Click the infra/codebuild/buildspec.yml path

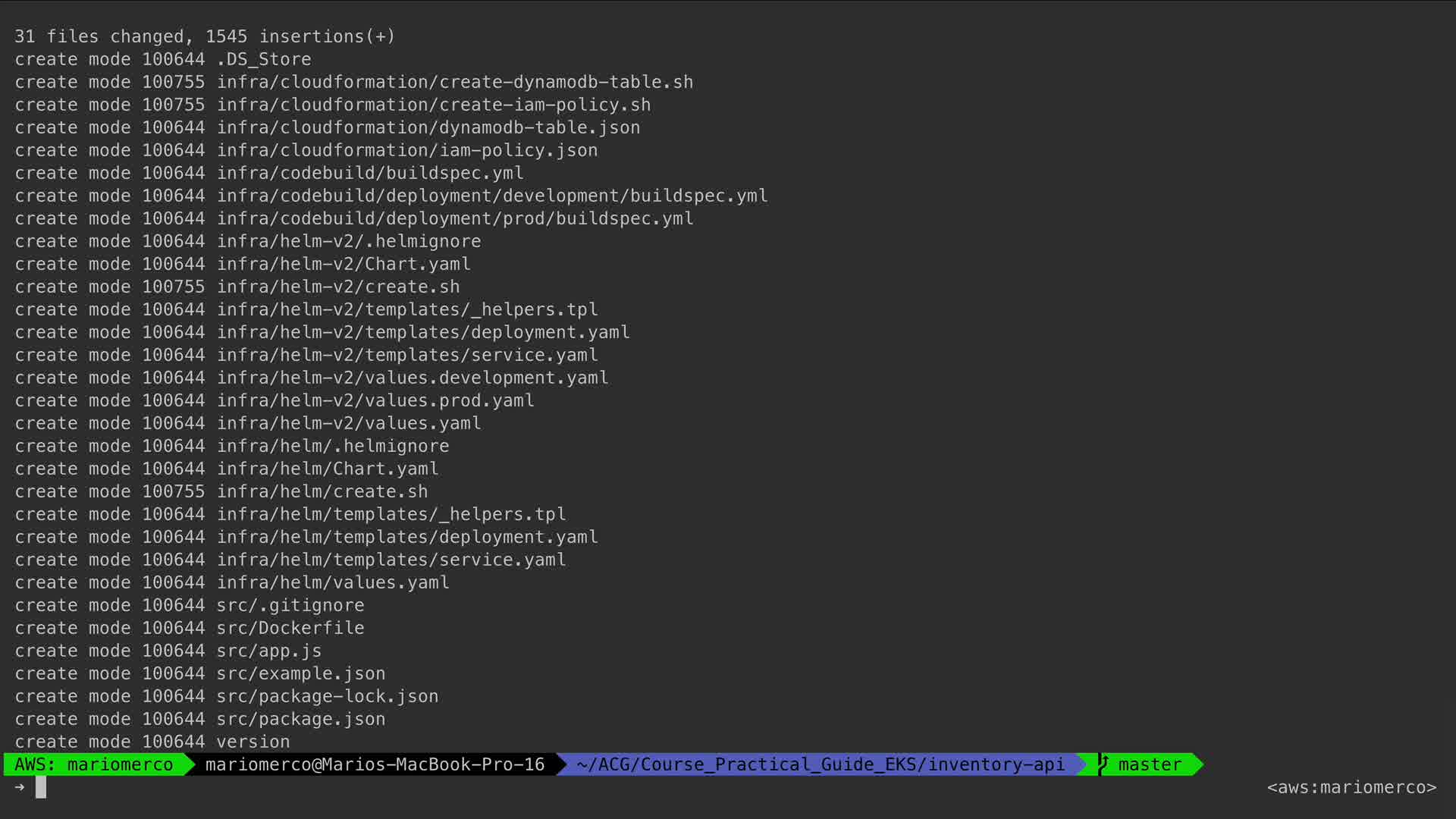pos(370,173)
